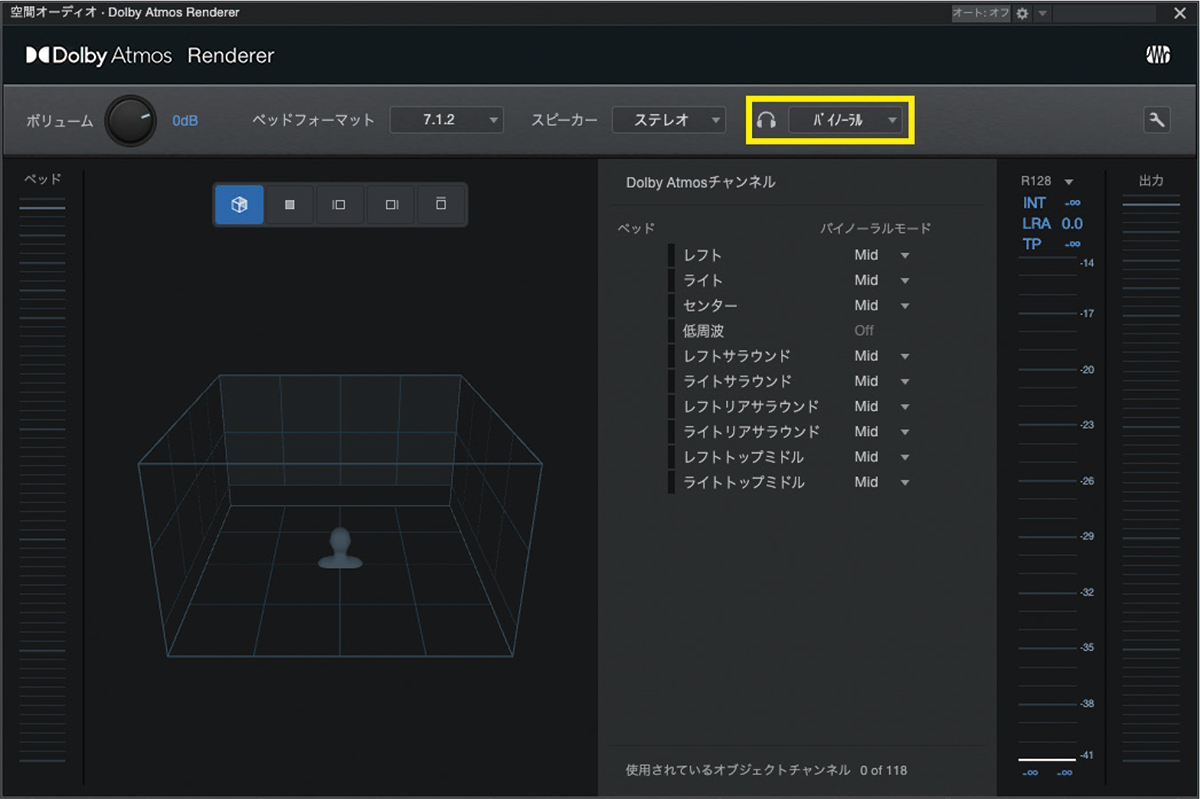Viewport: 1200px width, 799px height.
Task: Click the headphone icon next to binaural selector
Action: pyautogui.click(x=767, y=119)
